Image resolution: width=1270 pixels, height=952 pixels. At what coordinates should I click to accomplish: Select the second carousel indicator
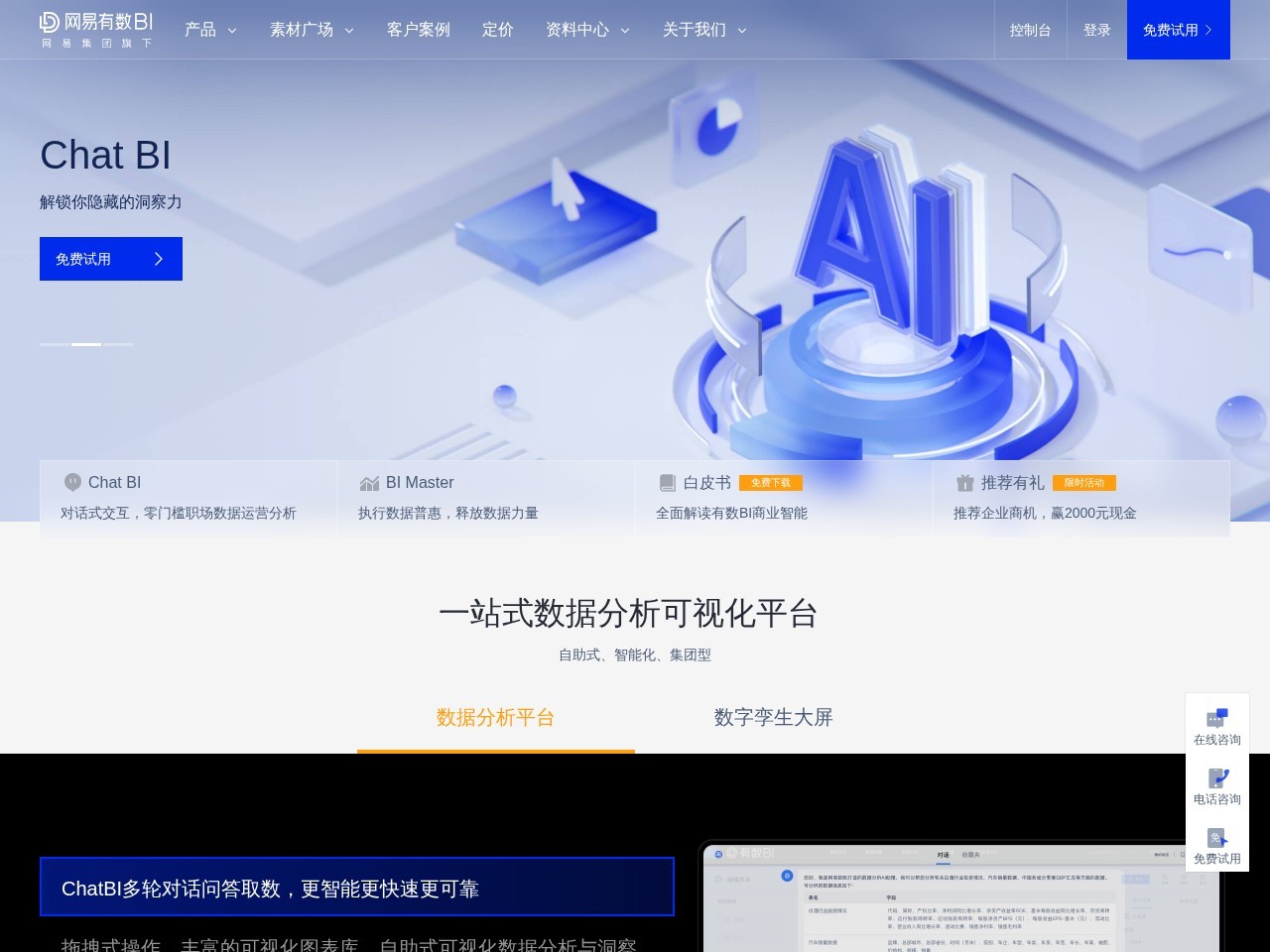86,344
